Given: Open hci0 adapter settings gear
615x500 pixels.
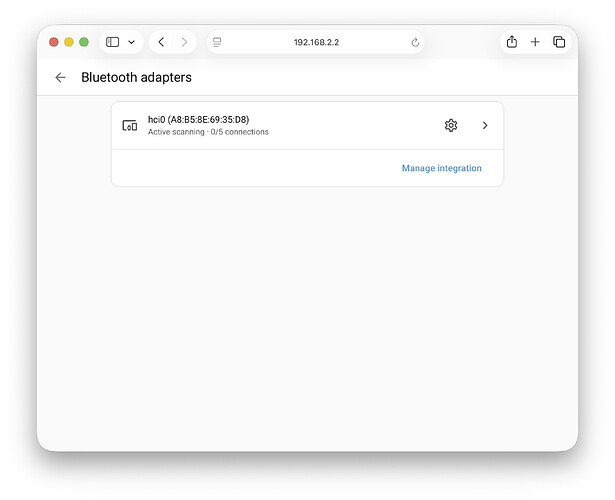Looking at the screenshot, I should pyautogui.click(x=451, y=125).
